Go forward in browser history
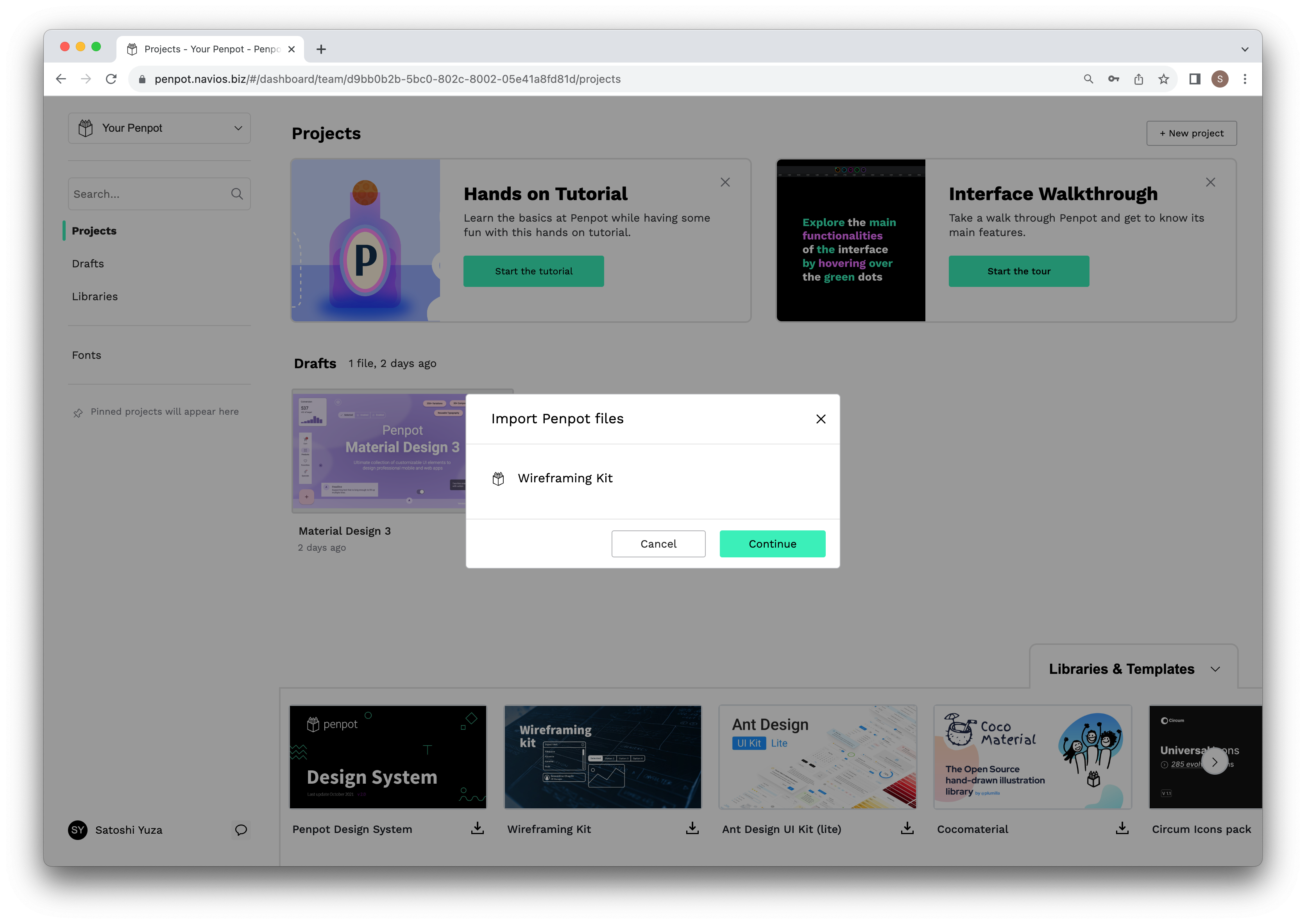 pos(86,79)
